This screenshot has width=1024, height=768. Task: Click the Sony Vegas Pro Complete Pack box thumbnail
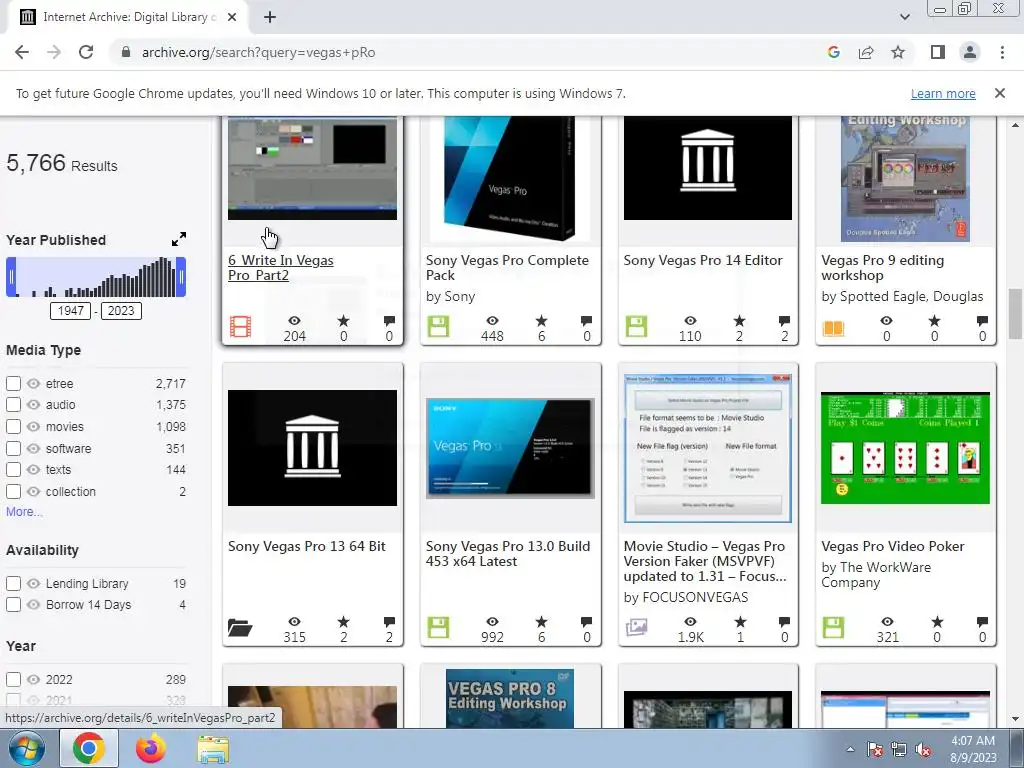510,178
